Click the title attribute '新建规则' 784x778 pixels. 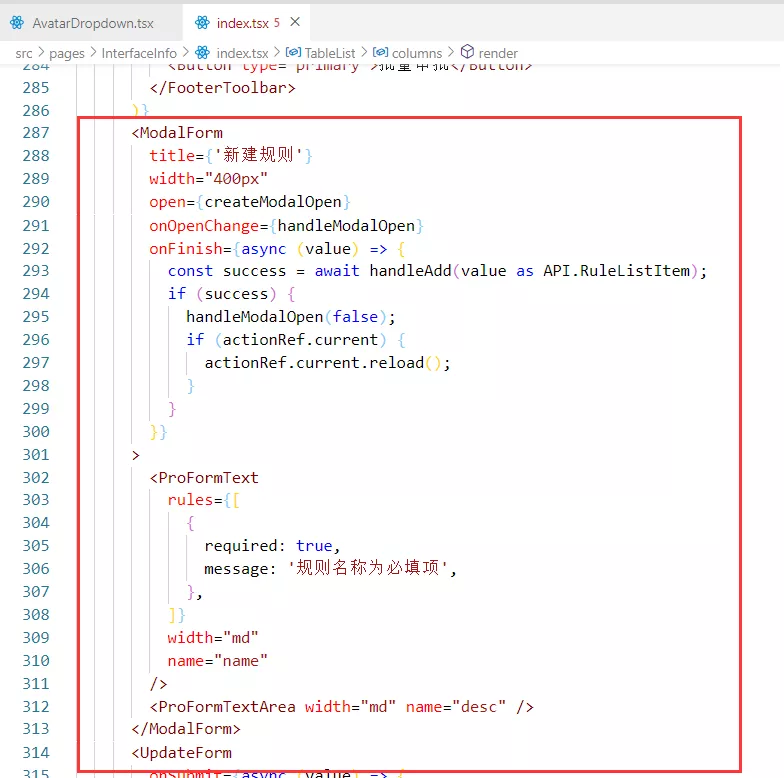230,156
